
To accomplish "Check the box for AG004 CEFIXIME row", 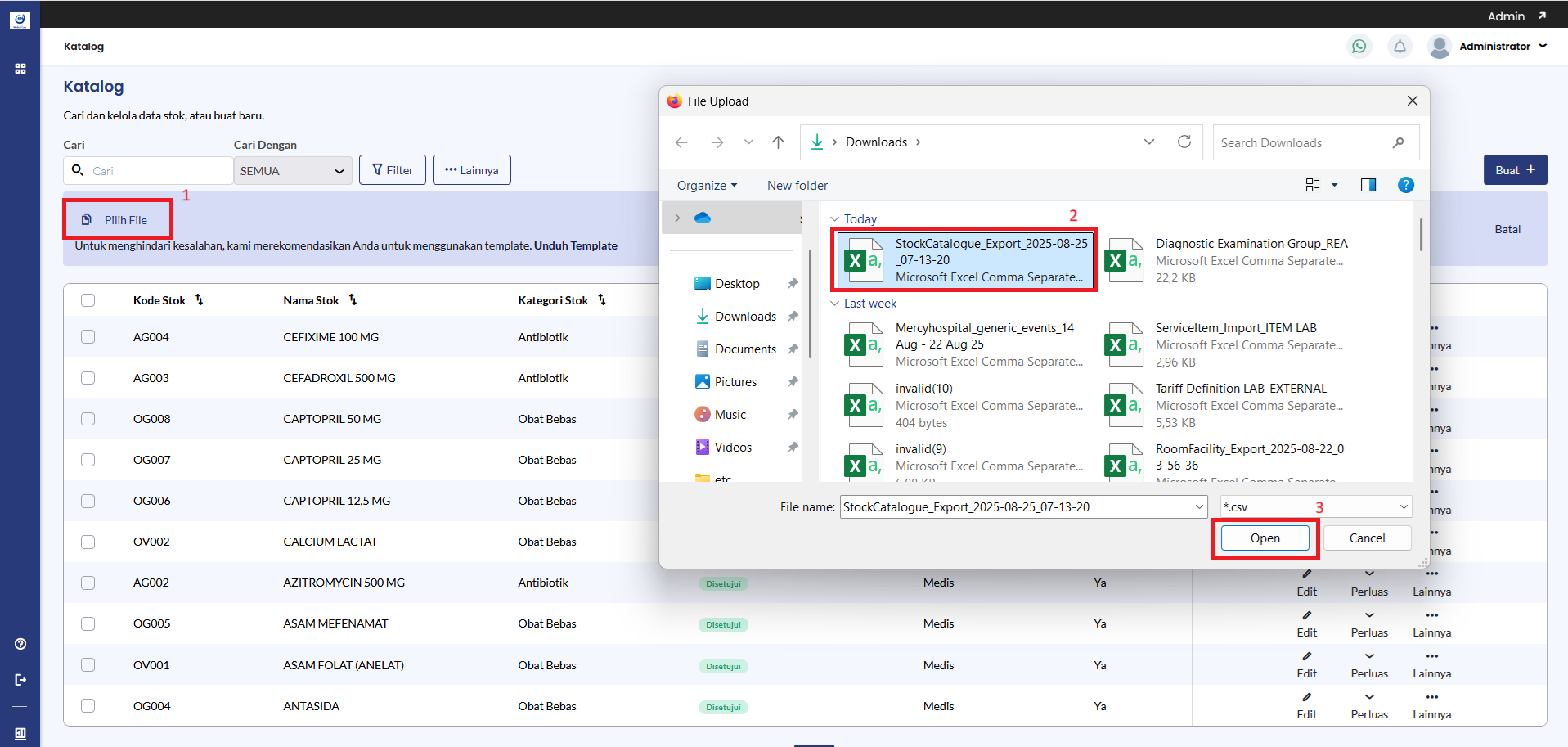I will (x=88, y=337).
